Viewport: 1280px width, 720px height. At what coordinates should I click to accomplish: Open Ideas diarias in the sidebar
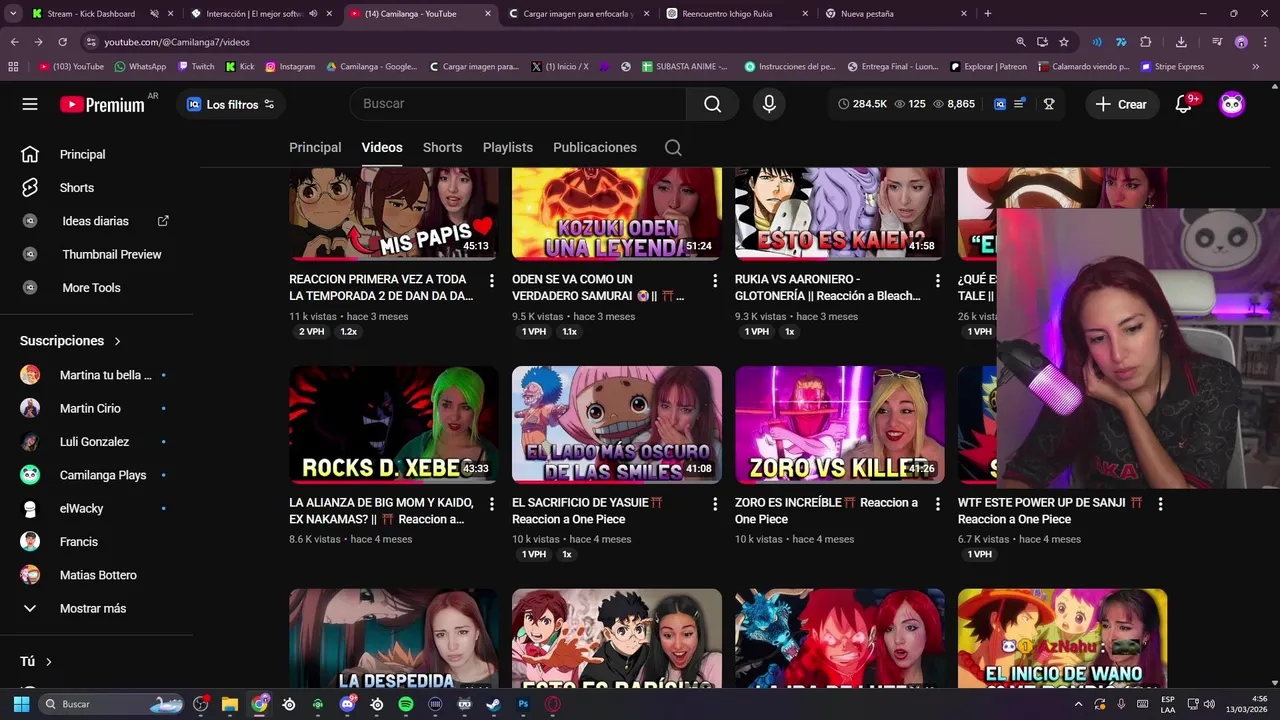[x=97, y=221]
